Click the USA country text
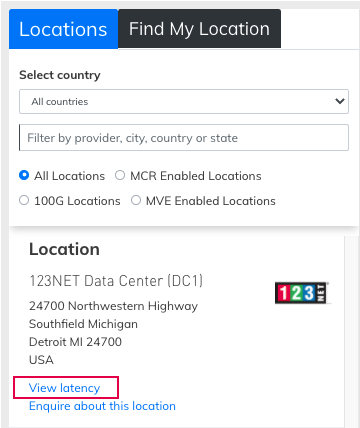Image resolution: width=360 pixels, height=428 pixels. click(41, 360)
